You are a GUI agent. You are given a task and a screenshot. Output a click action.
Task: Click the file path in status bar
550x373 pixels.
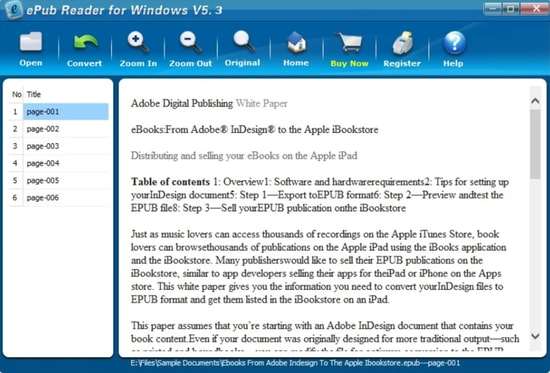click(295, 363)
